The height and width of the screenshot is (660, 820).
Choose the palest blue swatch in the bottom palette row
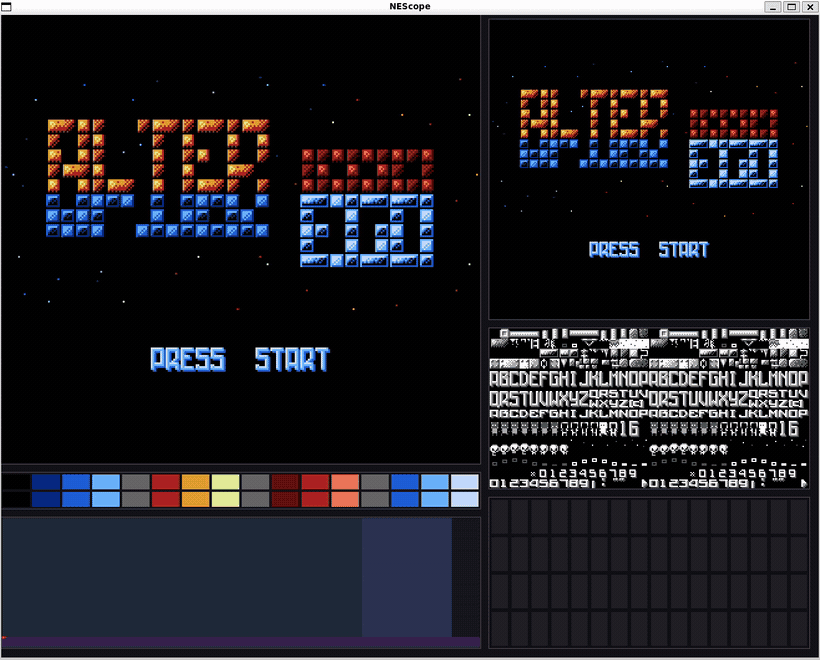[x=465, y=499]
